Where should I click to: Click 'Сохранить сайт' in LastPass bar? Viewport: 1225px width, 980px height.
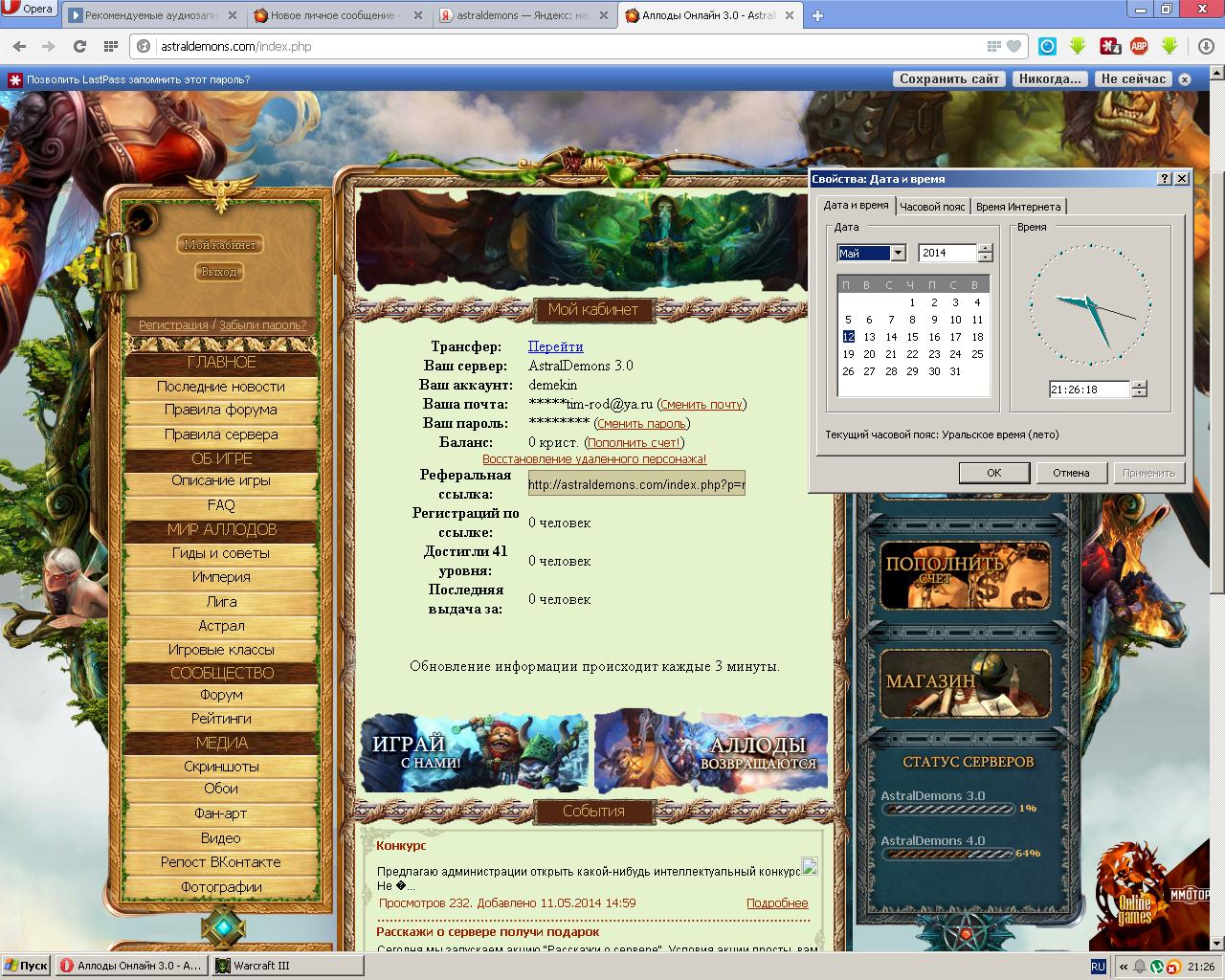pos(949,79)
